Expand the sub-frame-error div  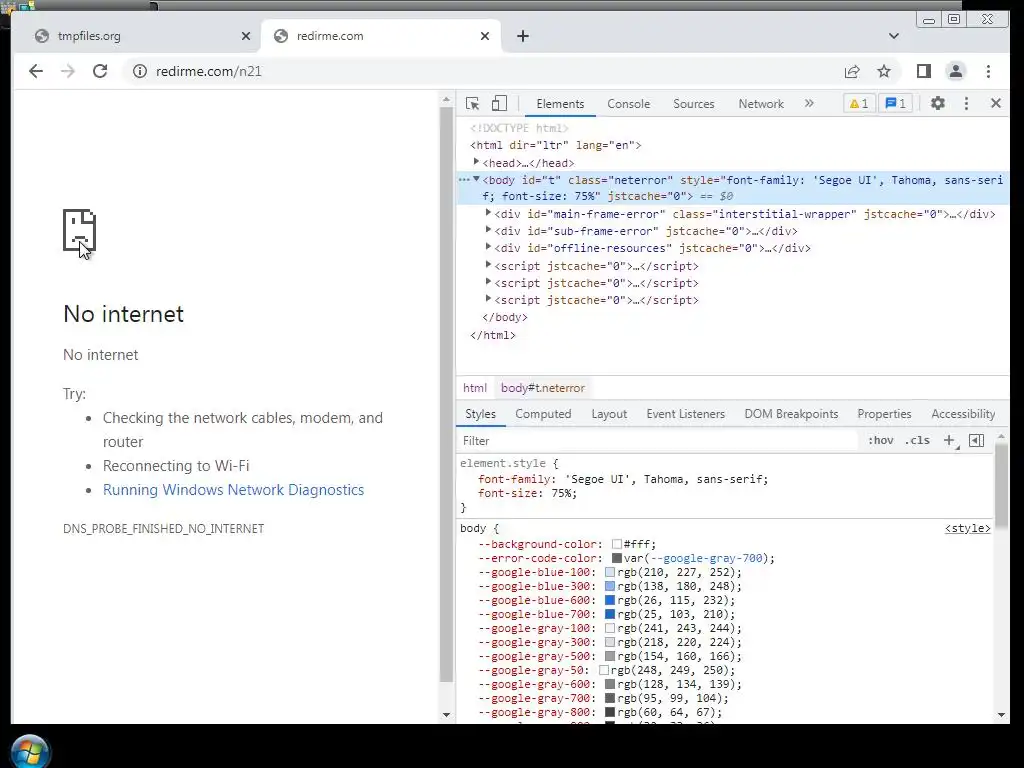coord(488,230)
